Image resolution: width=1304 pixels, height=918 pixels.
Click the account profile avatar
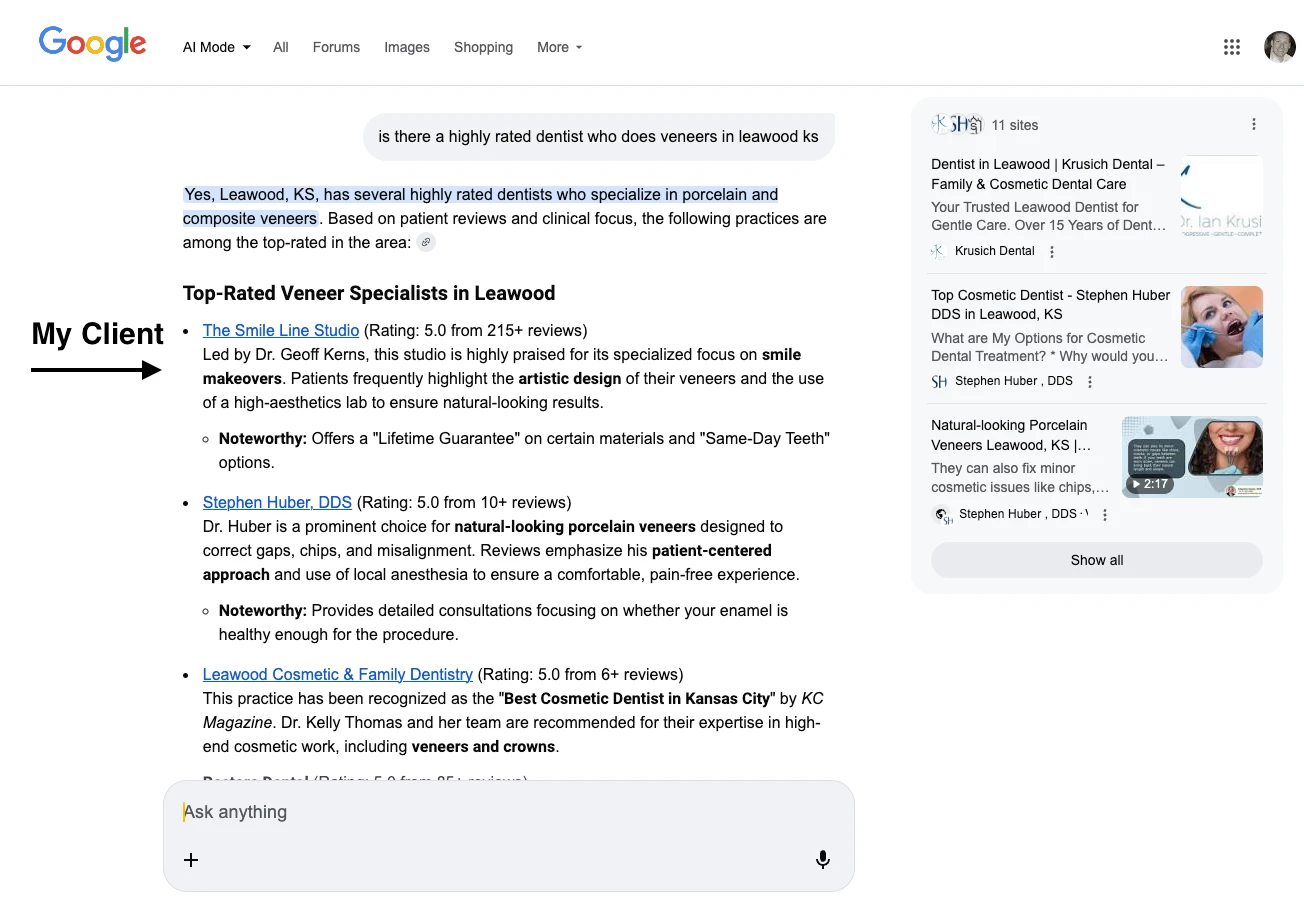(x=1279, y=47)
